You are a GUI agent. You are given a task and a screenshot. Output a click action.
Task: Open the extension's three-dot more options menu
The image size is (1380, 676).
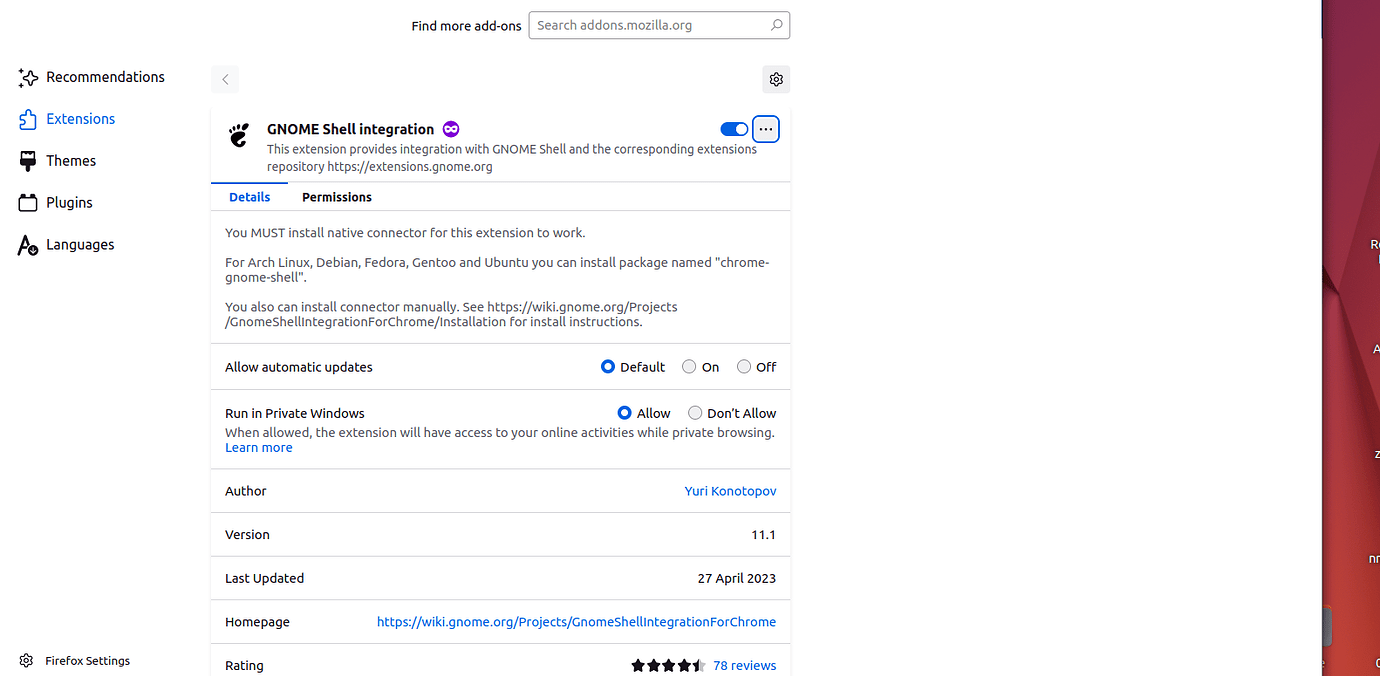(x=766, y=129)
